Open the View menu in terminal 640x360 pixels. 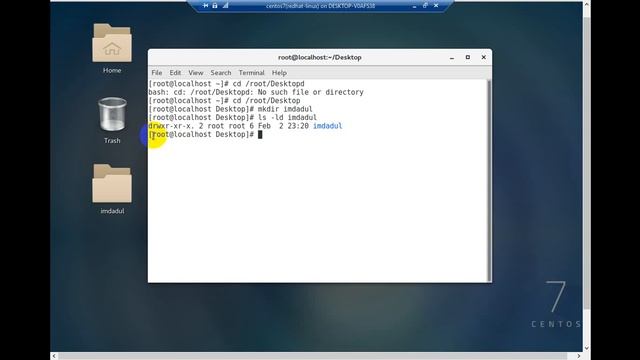(x=196, y=73)
